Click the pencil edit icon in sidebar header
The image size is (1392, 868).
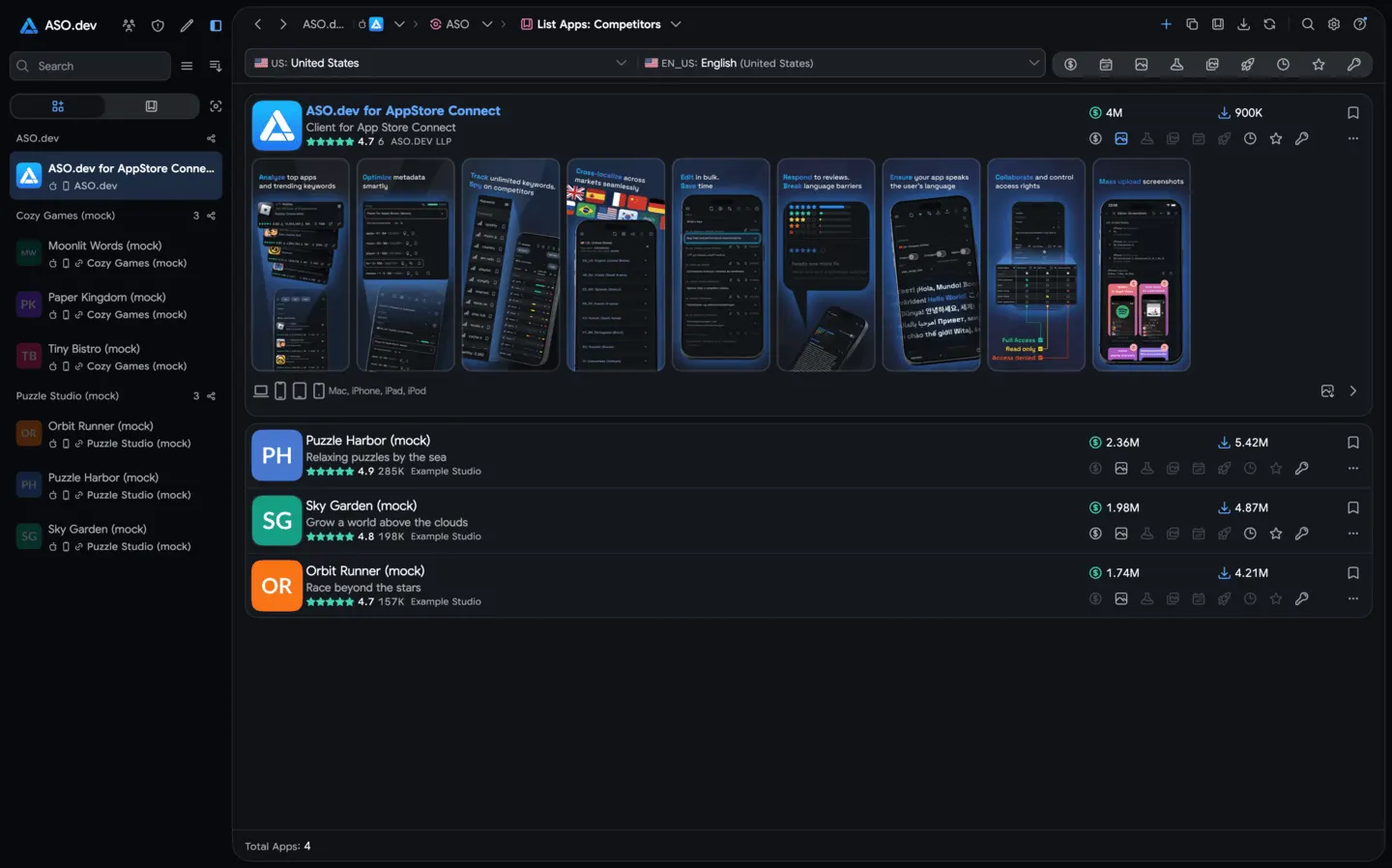click(187, 25)
